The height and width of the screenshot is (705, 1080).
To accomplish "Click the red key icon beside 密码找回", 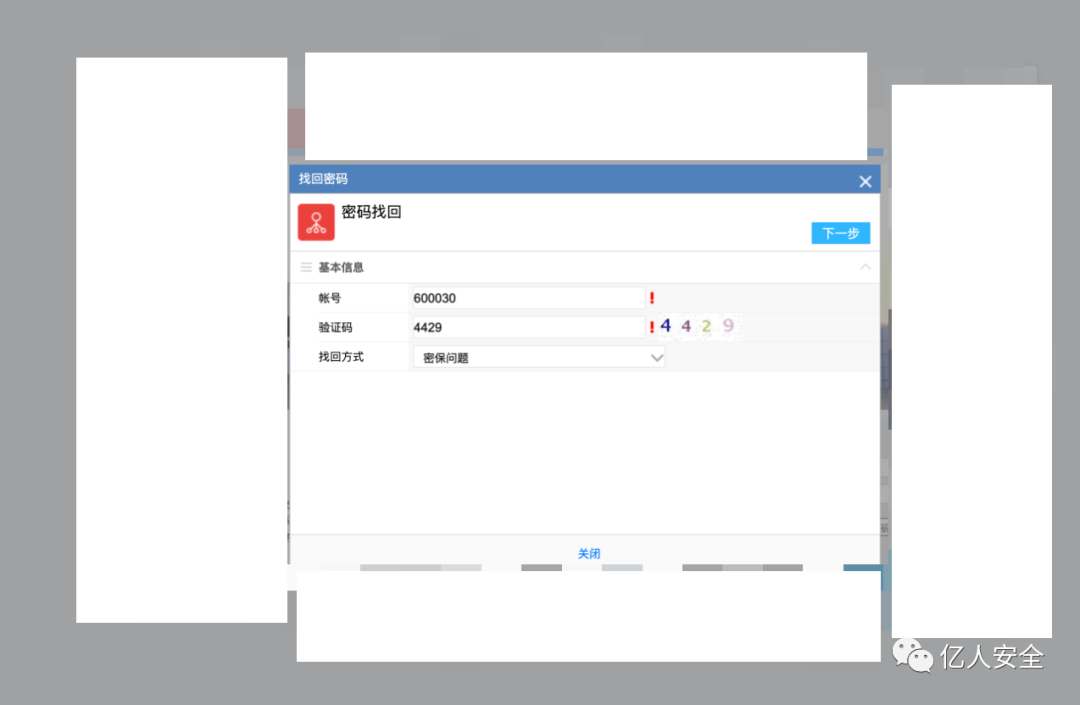I will [315, 221].
